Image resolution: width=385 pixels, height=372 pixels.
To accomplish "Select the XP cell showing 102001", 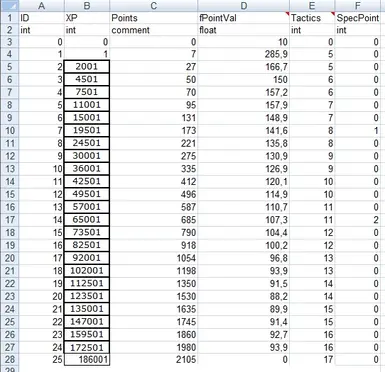I will point(87,271).
